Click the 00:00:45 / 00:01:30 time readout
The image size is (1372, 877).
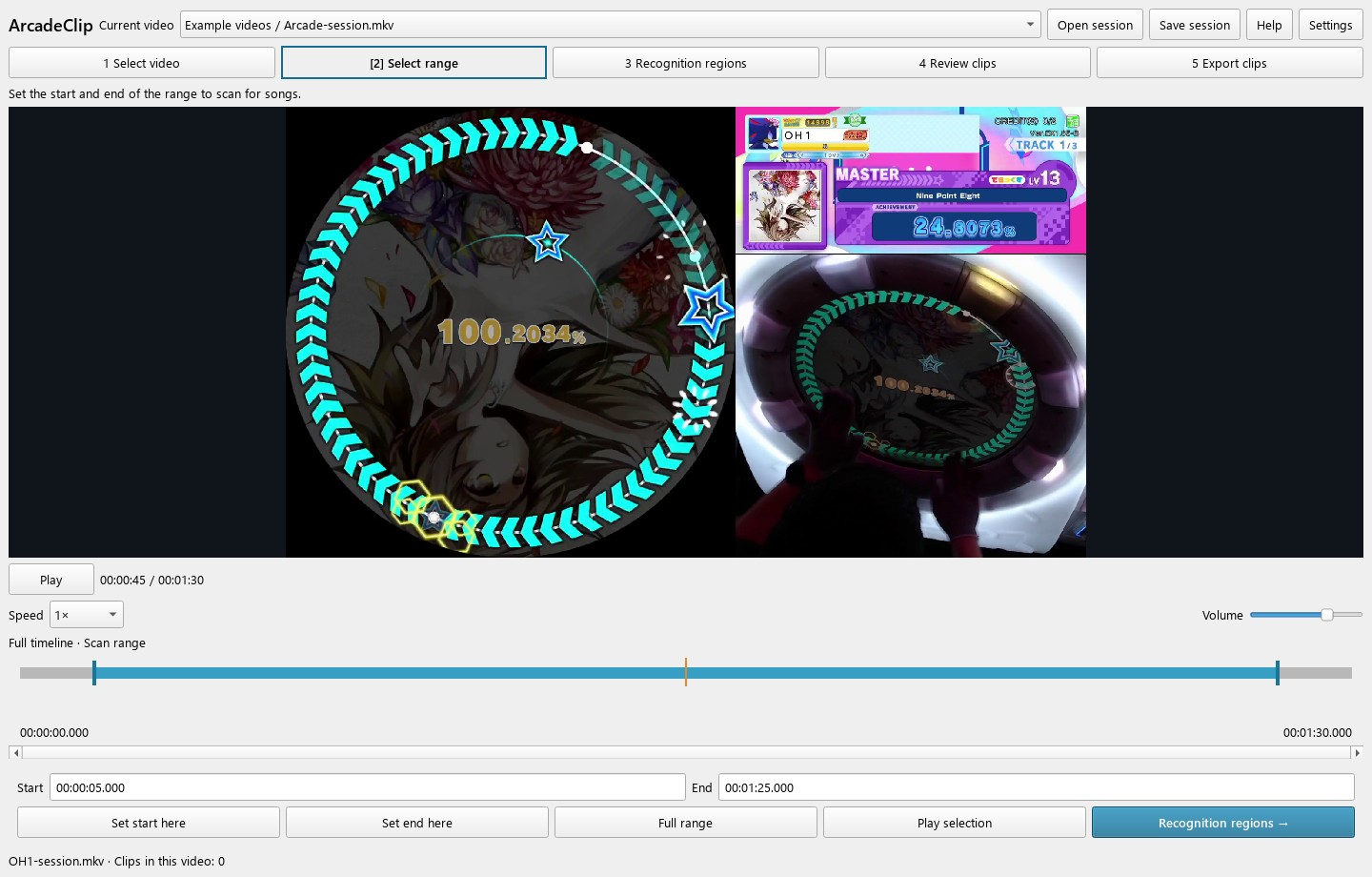click(x=152, y=581)
